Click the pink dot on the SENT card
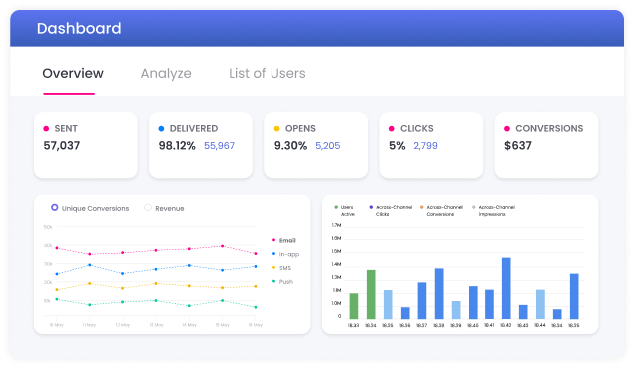 click(46, 129)
